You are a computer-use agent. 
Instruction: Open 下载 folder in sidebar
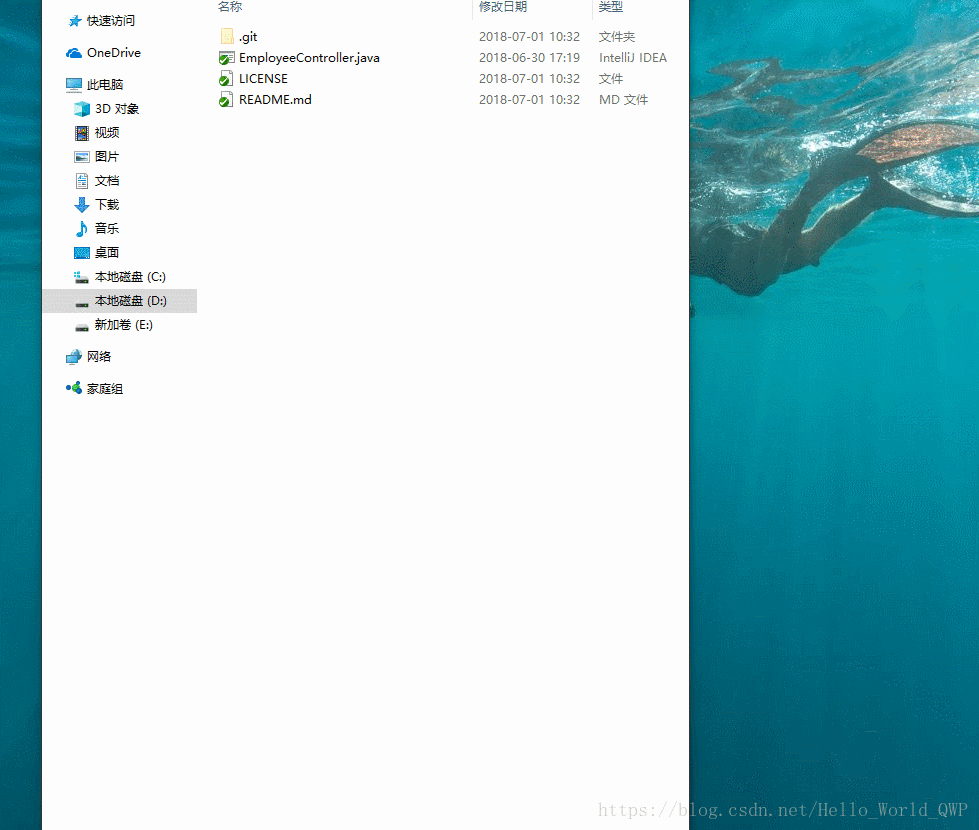click(x=107, y=205)
